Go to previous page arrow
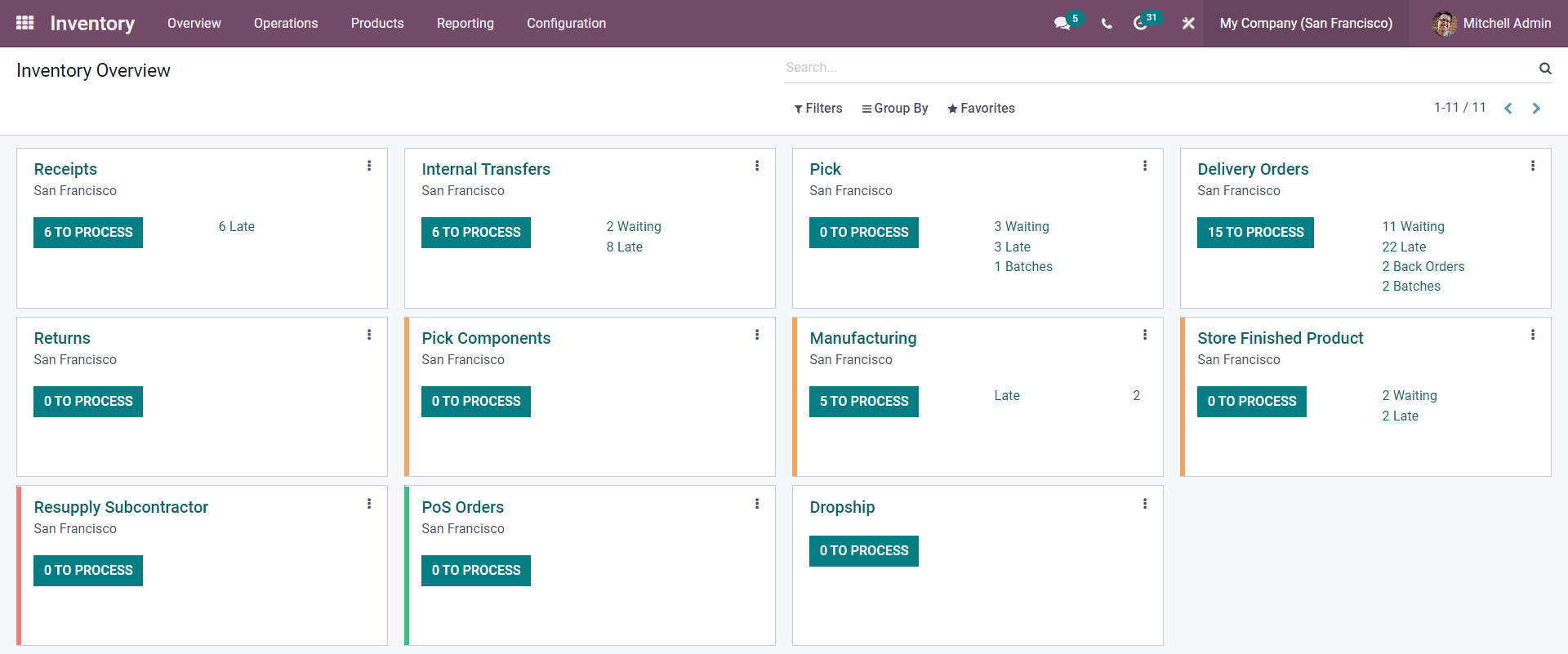The width and height of the screenshot is (1568, 654). (x=1508, y=109)
